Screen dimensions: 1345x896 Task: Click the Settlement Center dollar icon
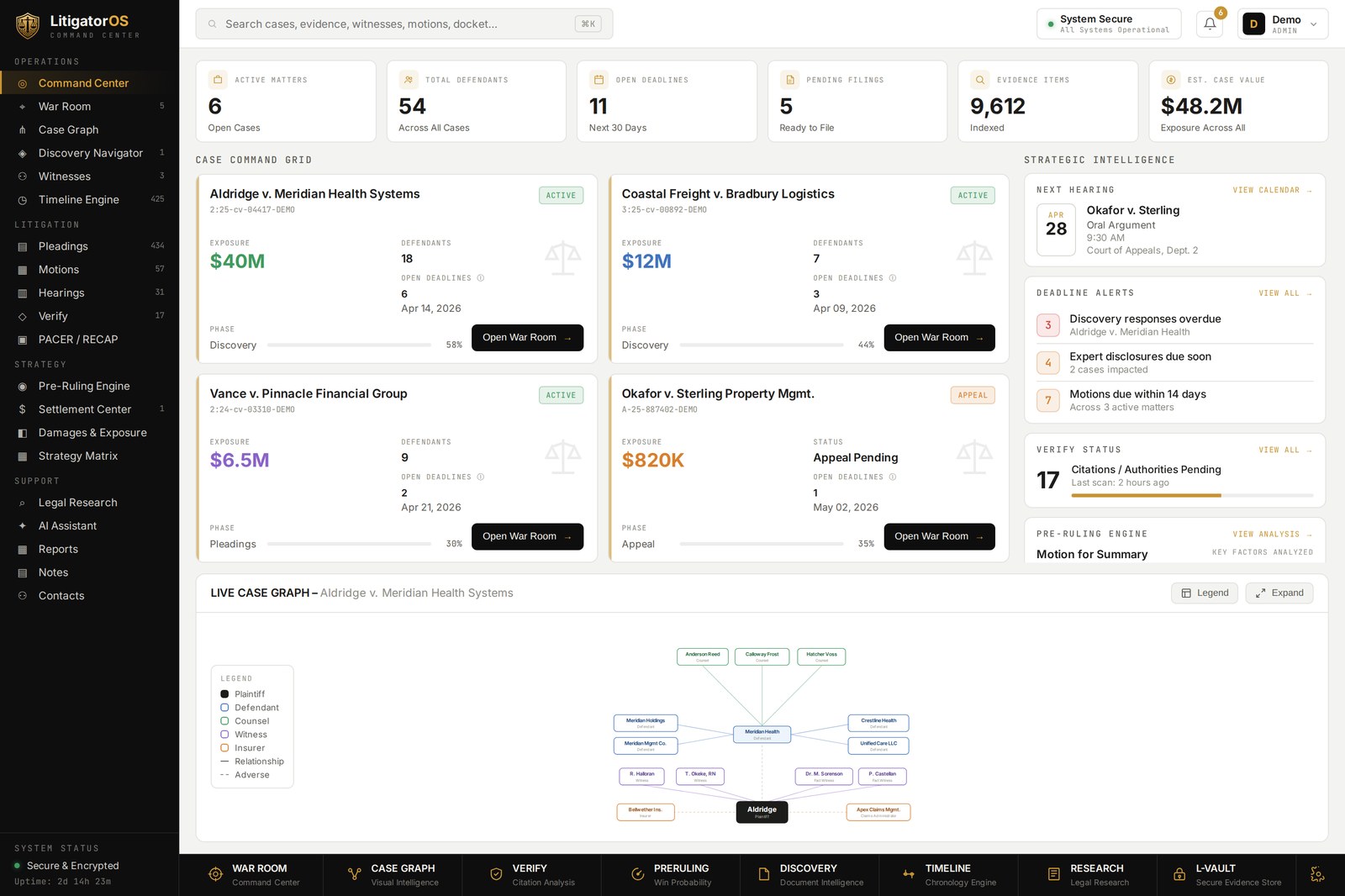[x=23, y=409]
